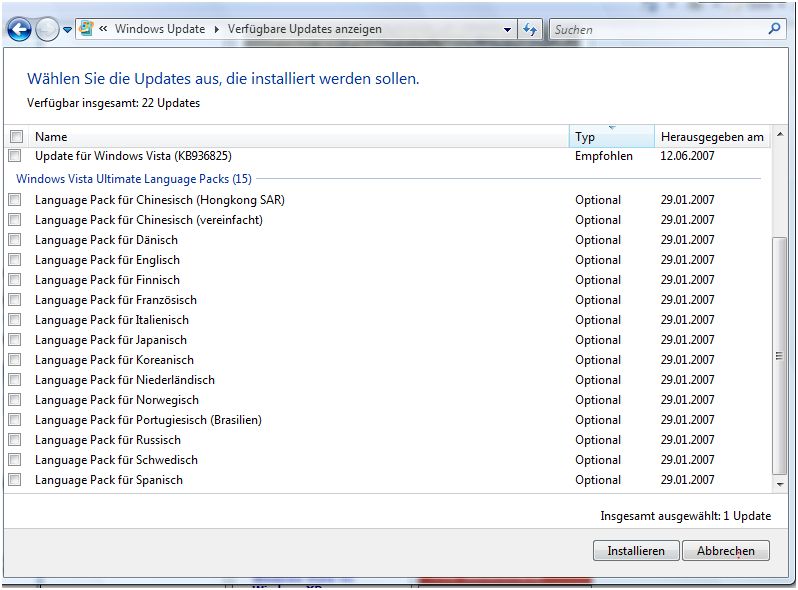Click the Windows Update breadcrumb
Image resolution: width=798 pixels, height=590 pixels.
160,29
